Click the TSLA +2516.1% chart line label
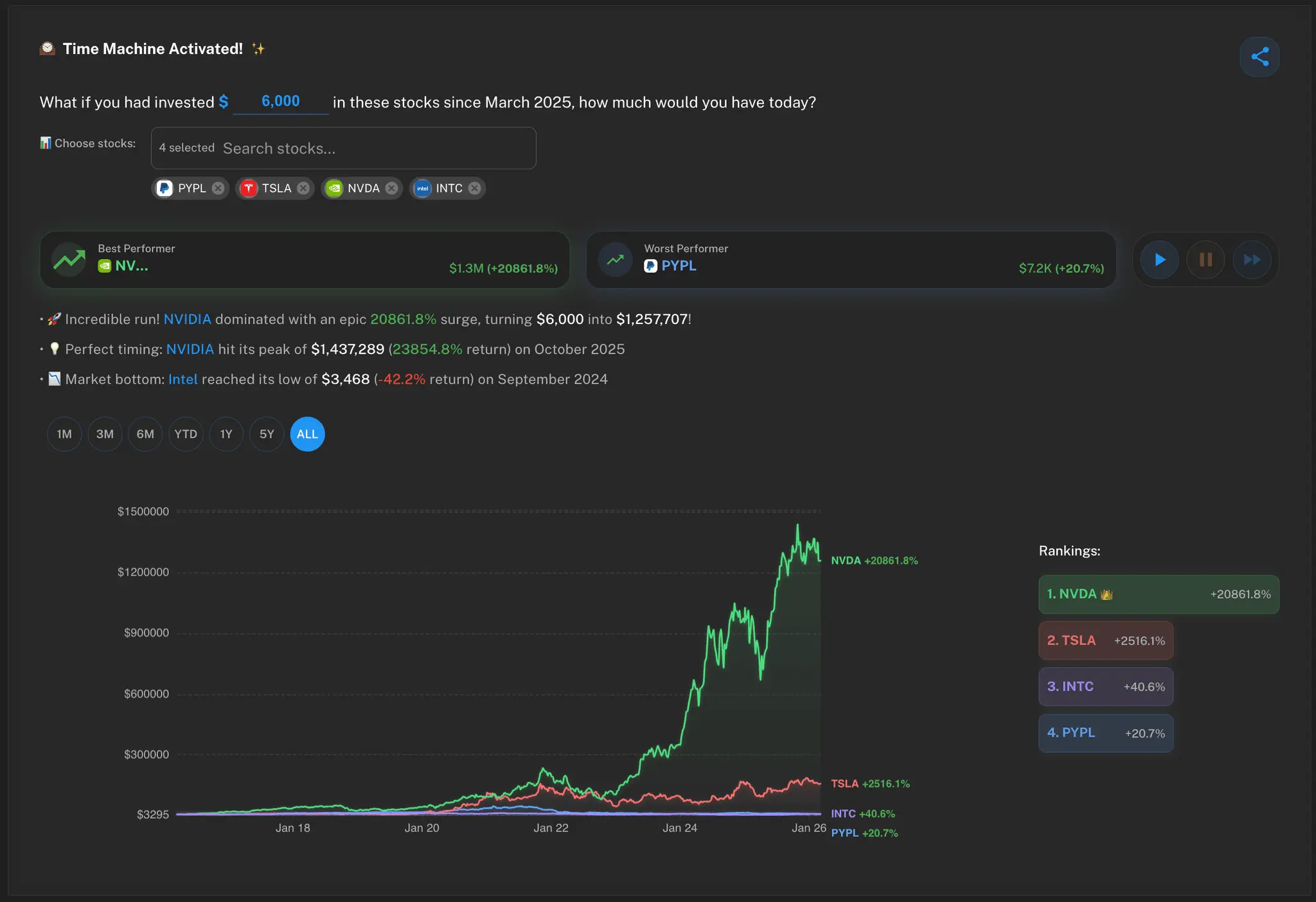The image size is (1316, 902). [870, 784]
